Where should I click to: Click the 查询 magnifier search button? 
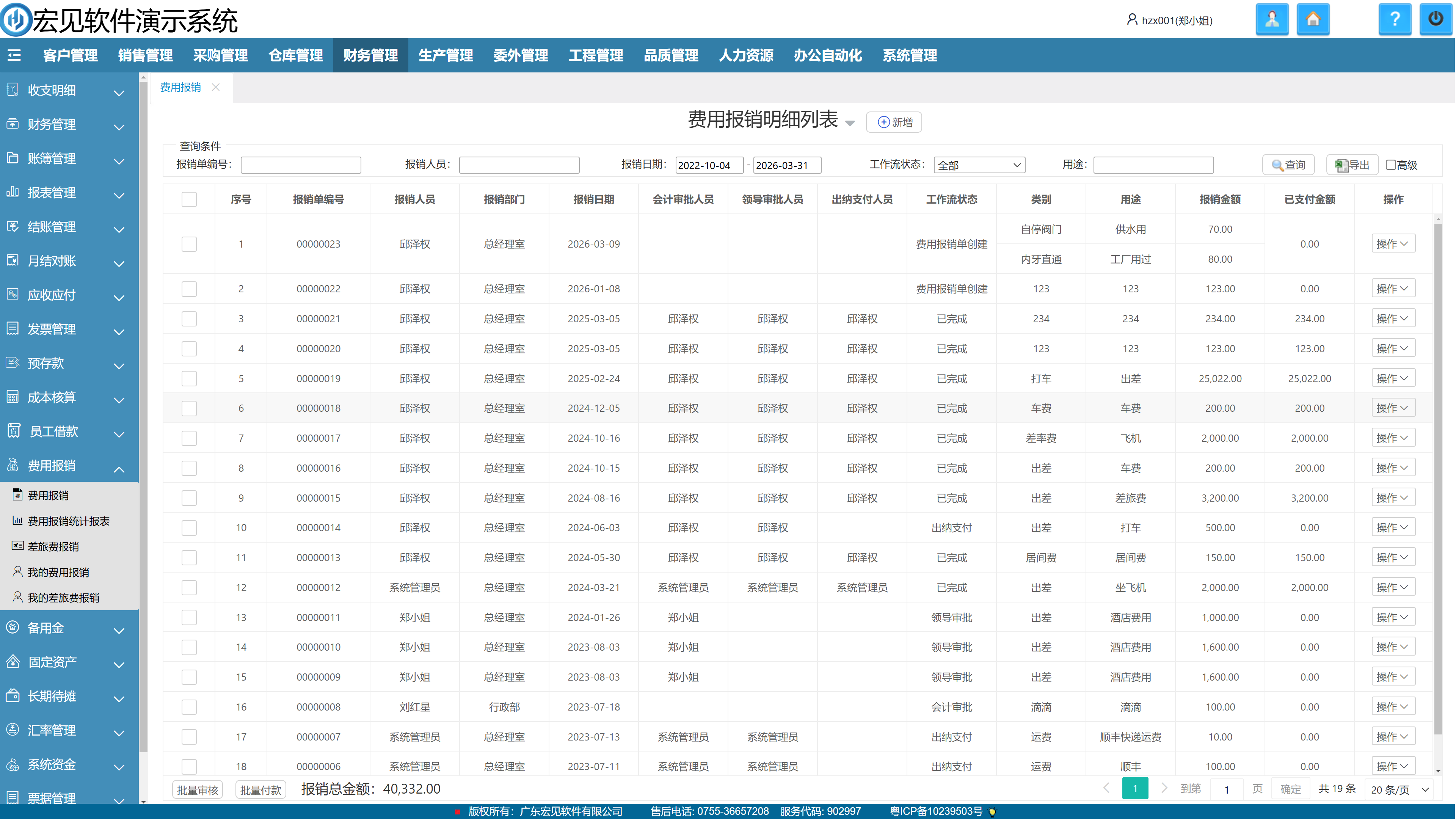point(1288,165)
